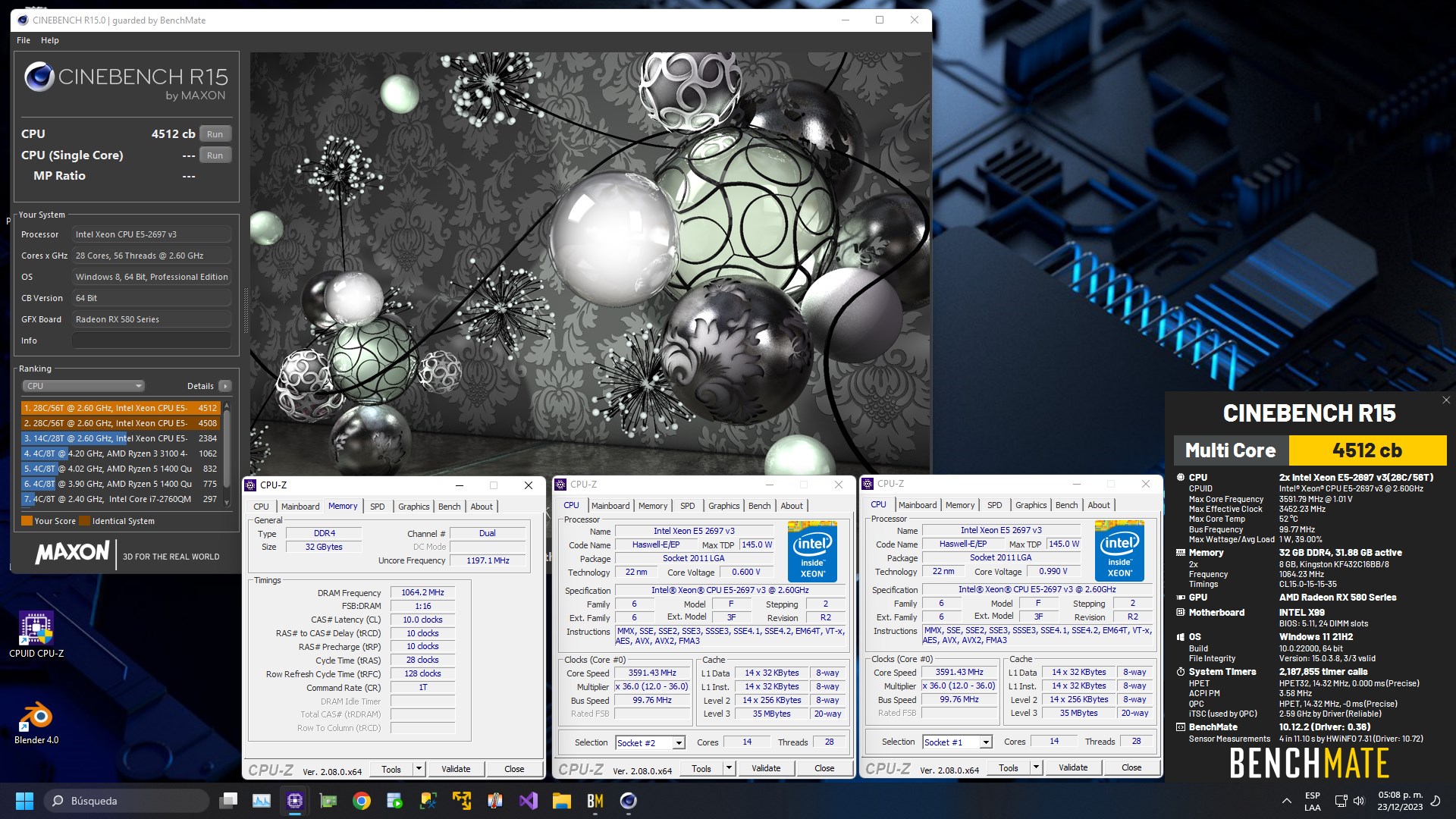Click Validate in Socket #1 CPU-Z window

click(x=1073, y=767)
